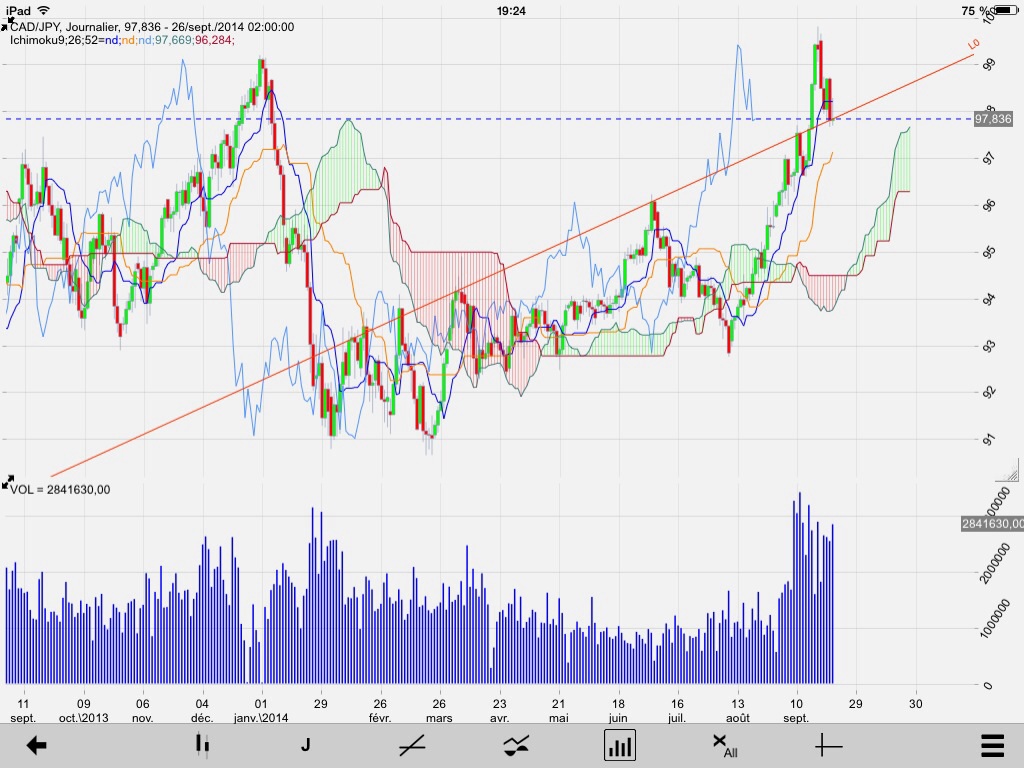
Task: Tap the 95 price axis label
Action: tap(990, 252)
